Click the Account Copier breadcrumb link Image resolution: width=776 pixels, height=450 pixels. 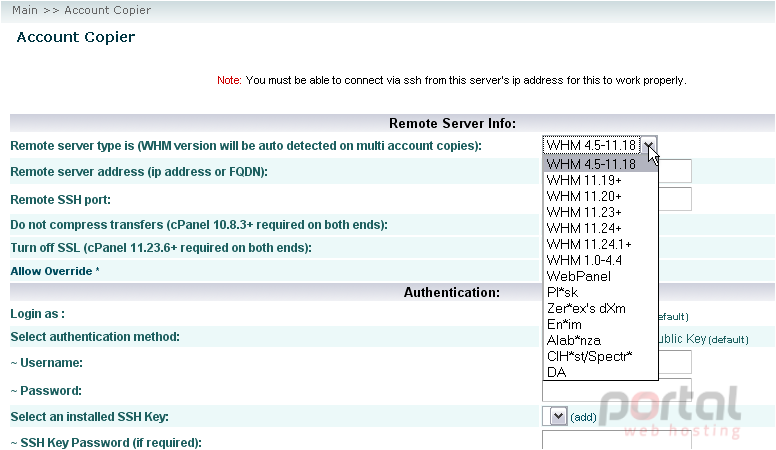click(107, 10)
